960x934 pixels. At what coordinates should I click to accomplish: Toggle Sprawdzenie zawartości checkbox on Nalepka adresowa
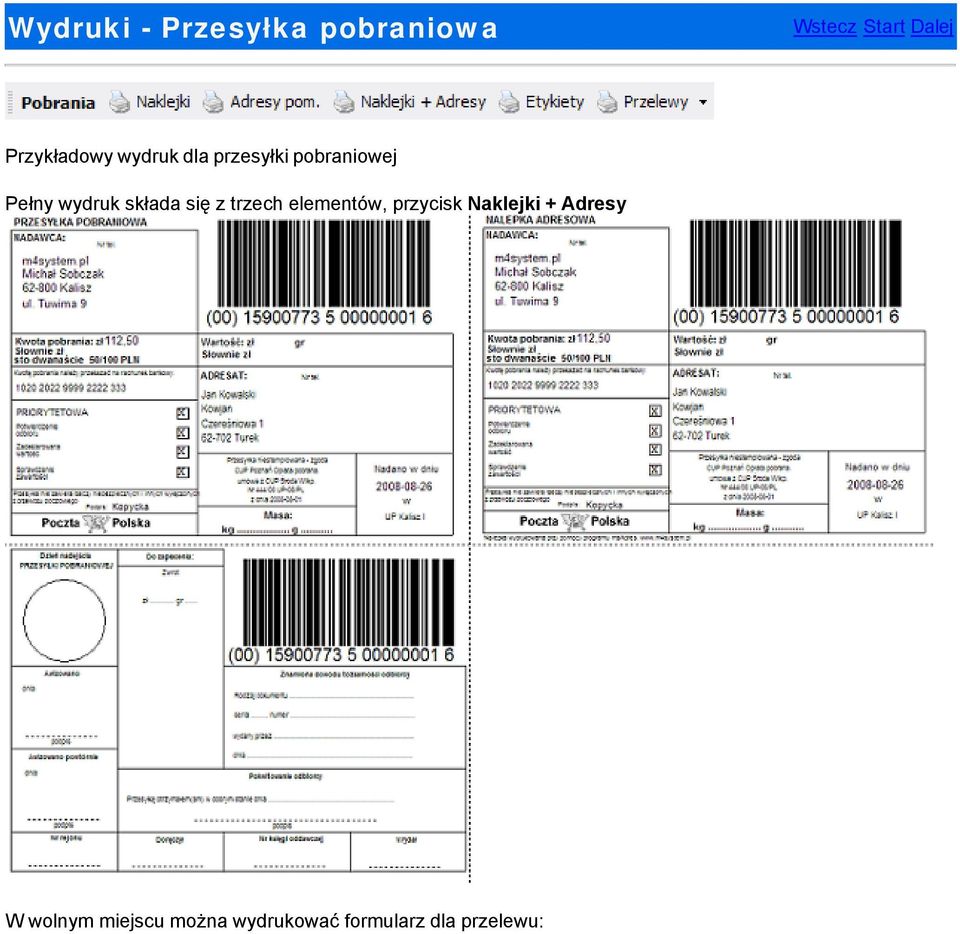pyautogui.click(x=655, y=470)
